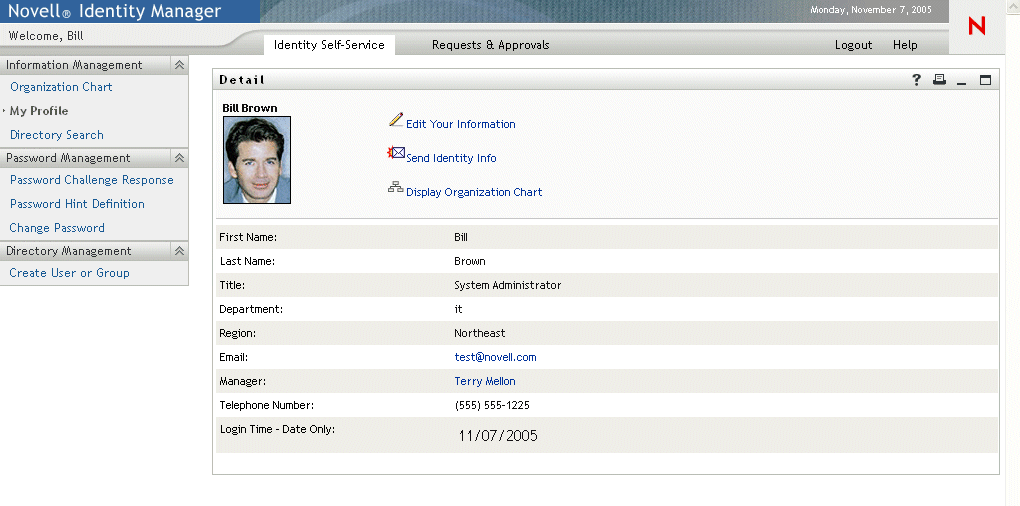Open Create User or Group
This screenshot has height=506, width=1020.
(x=69, y=273)
